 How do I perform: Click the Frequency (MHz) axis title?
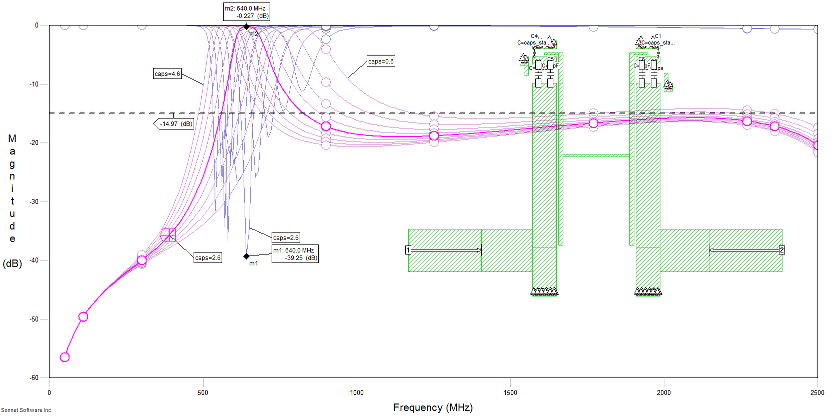(432, 407)
